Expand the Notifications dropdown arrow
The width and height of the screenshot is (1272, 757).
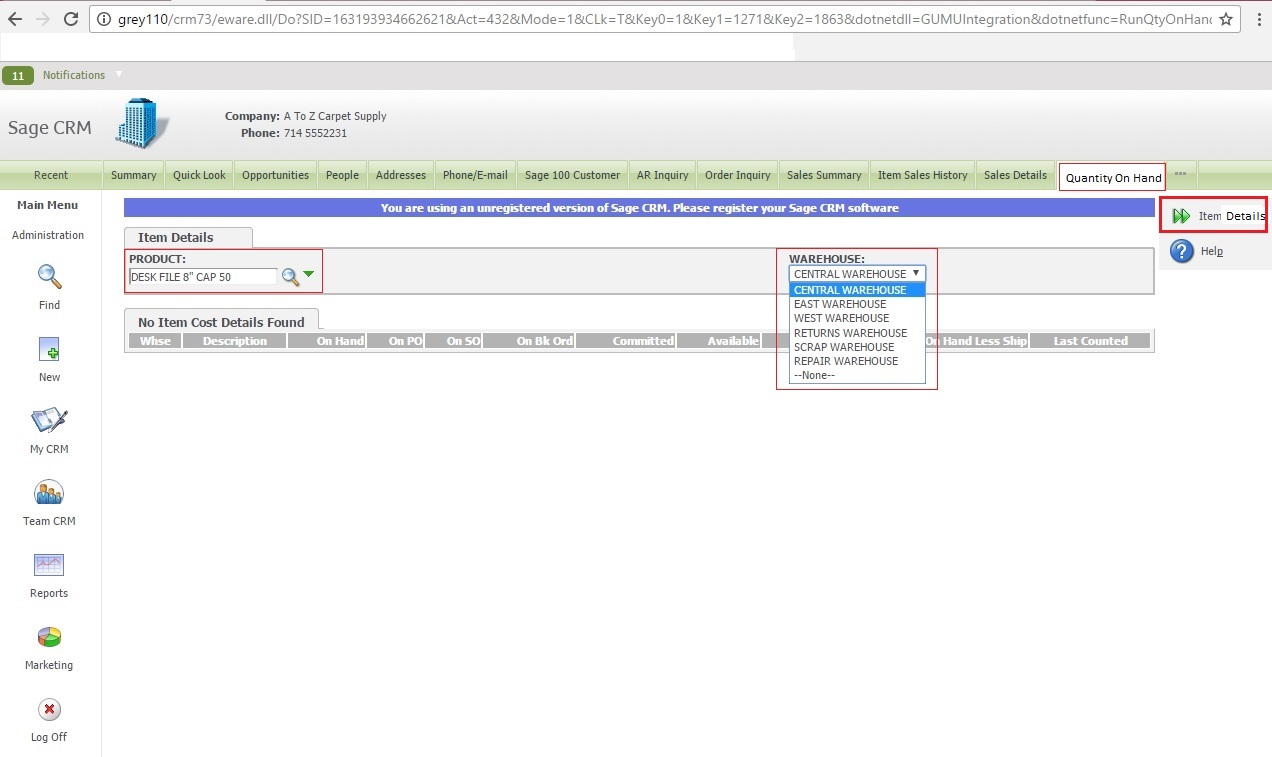pyautogui.click(x=119, y=73)
